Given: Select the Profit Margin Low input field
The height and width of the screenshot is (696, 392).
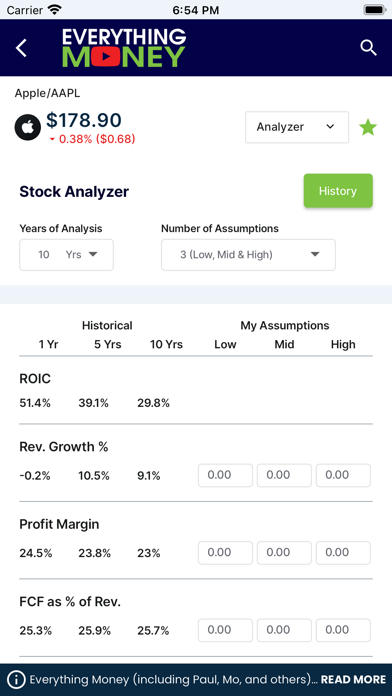Looking at the screenshot, I should click(x=226, y=553).
